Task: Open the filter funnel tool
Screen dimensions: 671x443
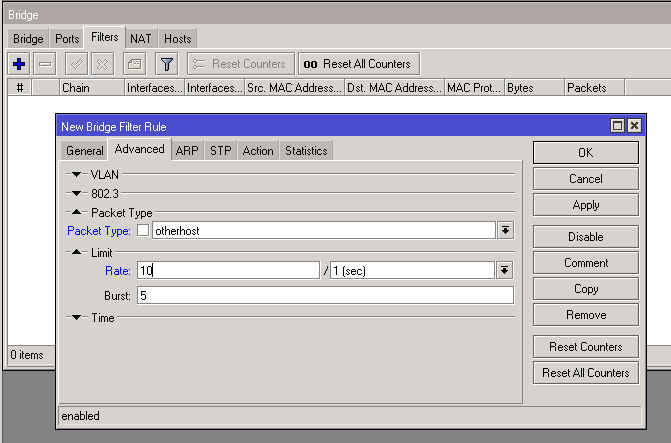Action: [166, 64]
